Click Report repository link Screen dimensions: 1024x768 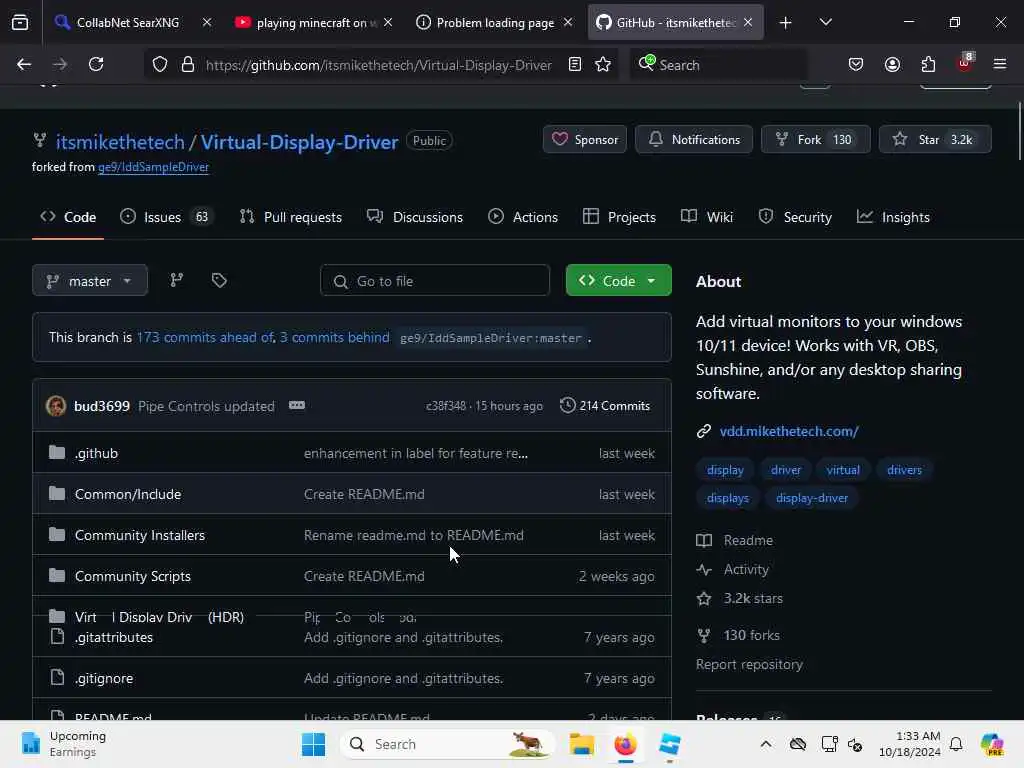tap(749, 664)
